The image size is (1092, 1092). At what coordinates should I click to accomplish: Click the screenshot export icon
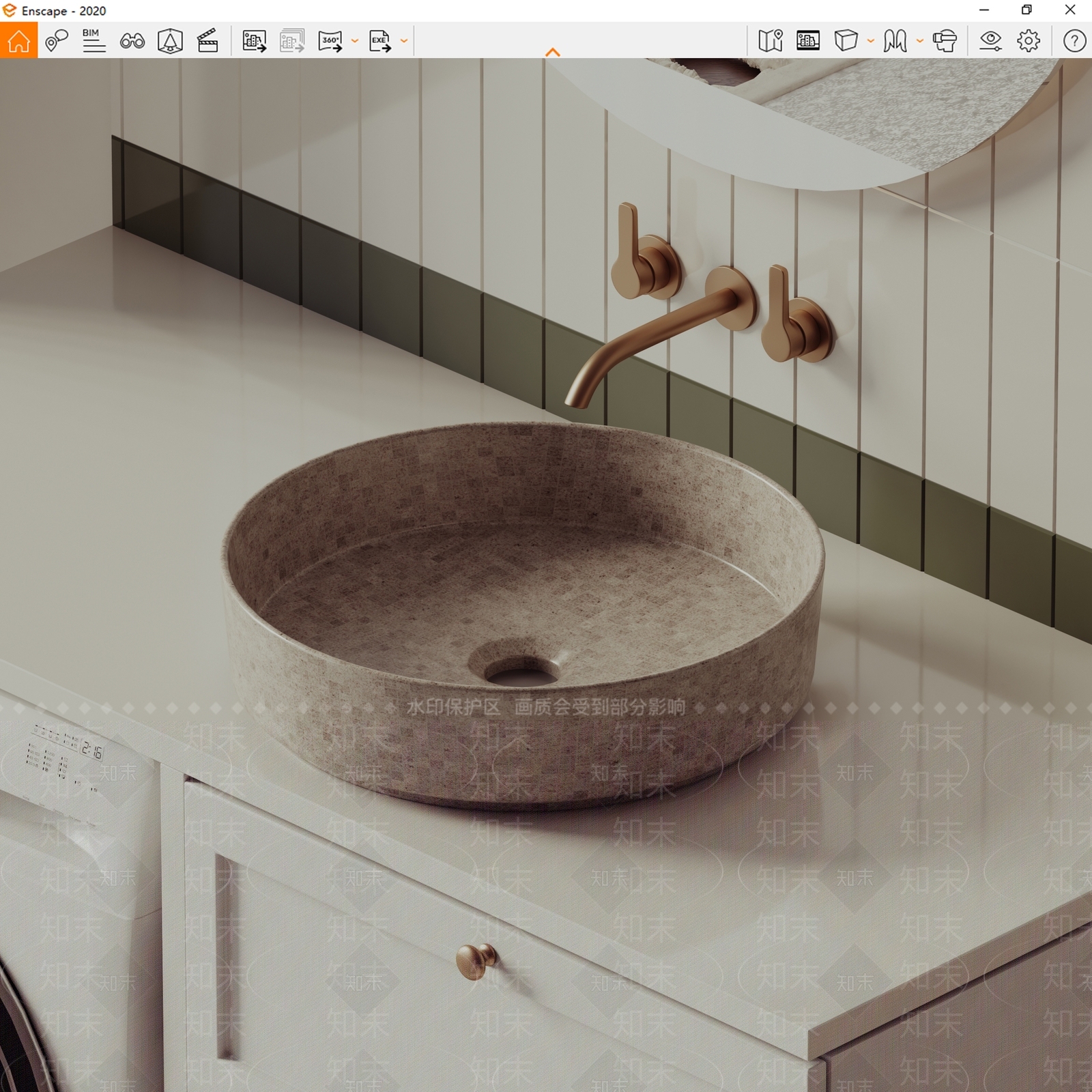[255, 41]
